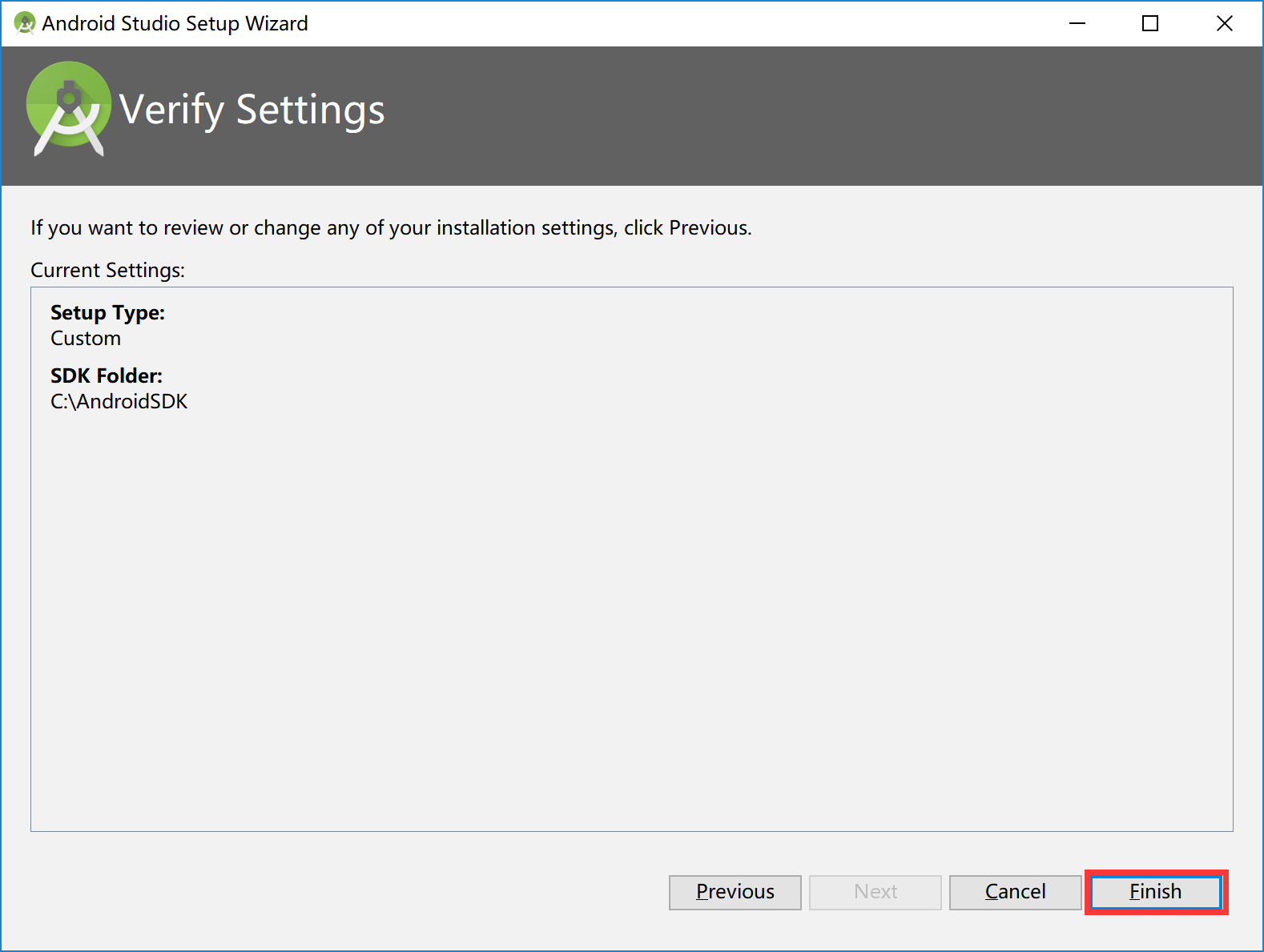Click the 'SDK Folder:' label
Image resolution: width=1264 pixels, height=952 pixels.
tap(107, 376)
